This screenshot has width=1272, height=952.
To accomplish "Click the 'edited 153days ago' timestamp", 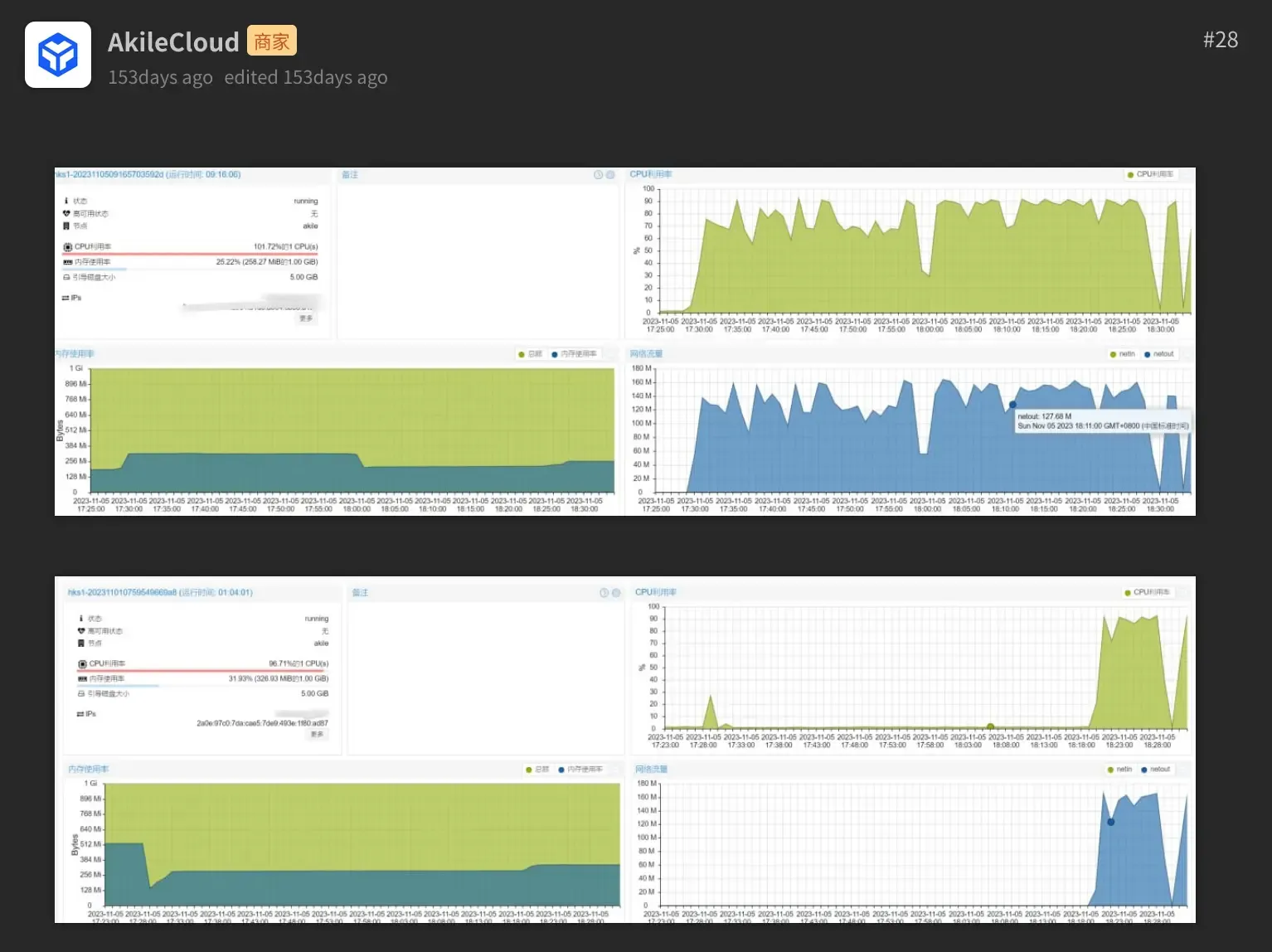I will pyautogui.click(x=305, y=77).
